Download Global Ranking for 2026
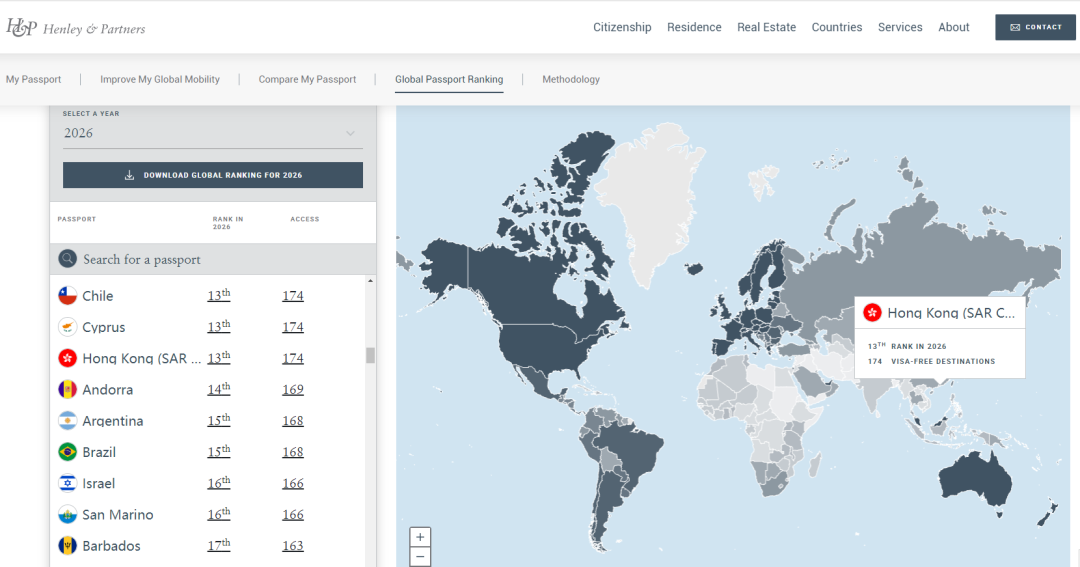1080x567 pixels. [212, 175]
